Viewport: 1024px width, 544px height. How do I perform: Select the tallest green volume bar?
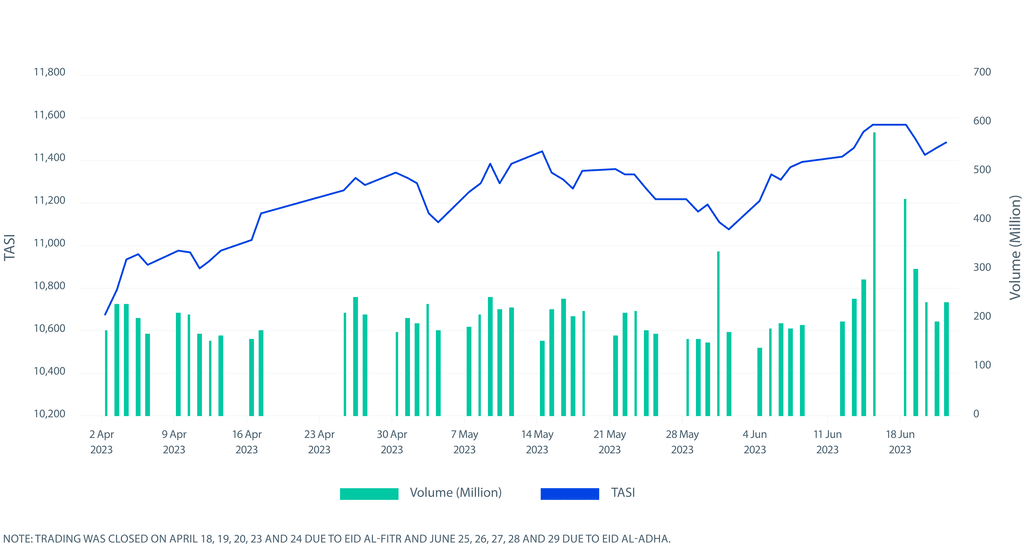[x=874, y=272]
